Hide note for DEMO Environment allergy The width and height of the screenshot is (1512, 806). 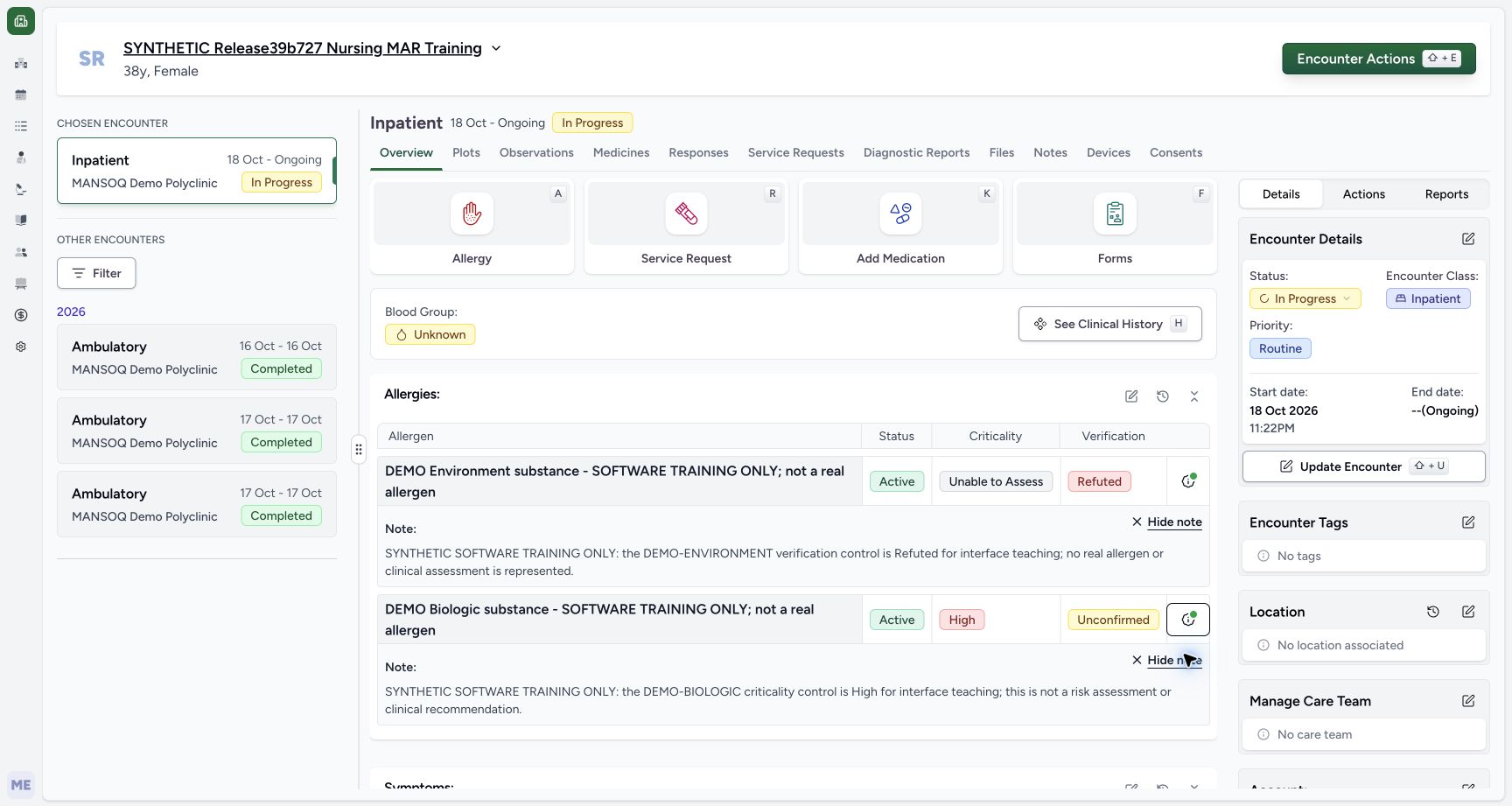coord(1167,522)
